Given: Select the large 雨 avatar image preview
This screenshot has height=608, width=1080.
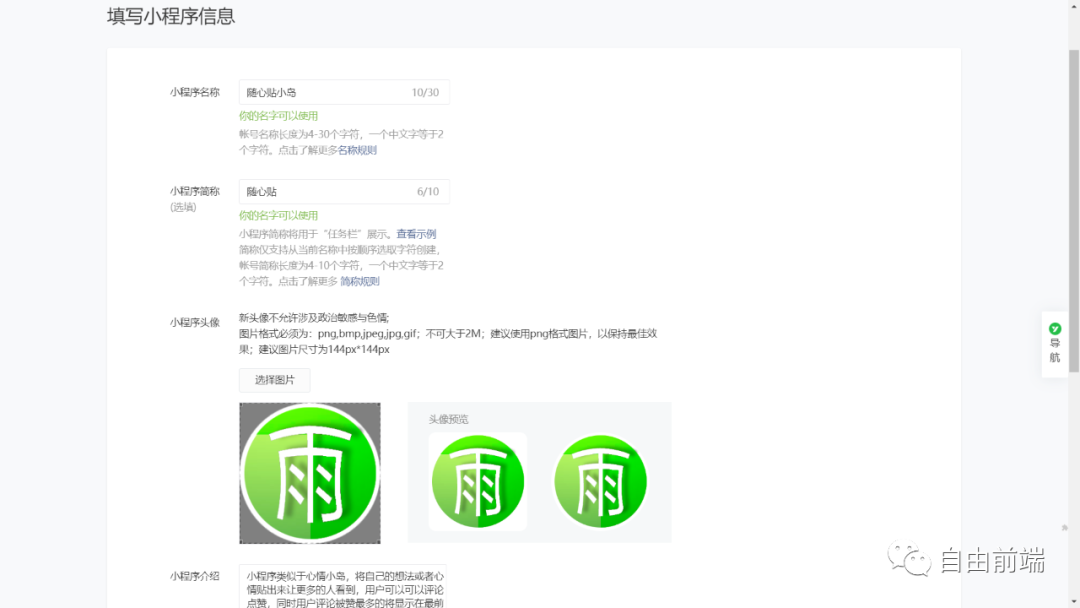Looking at the screenshot, I should tap(309, 470).
